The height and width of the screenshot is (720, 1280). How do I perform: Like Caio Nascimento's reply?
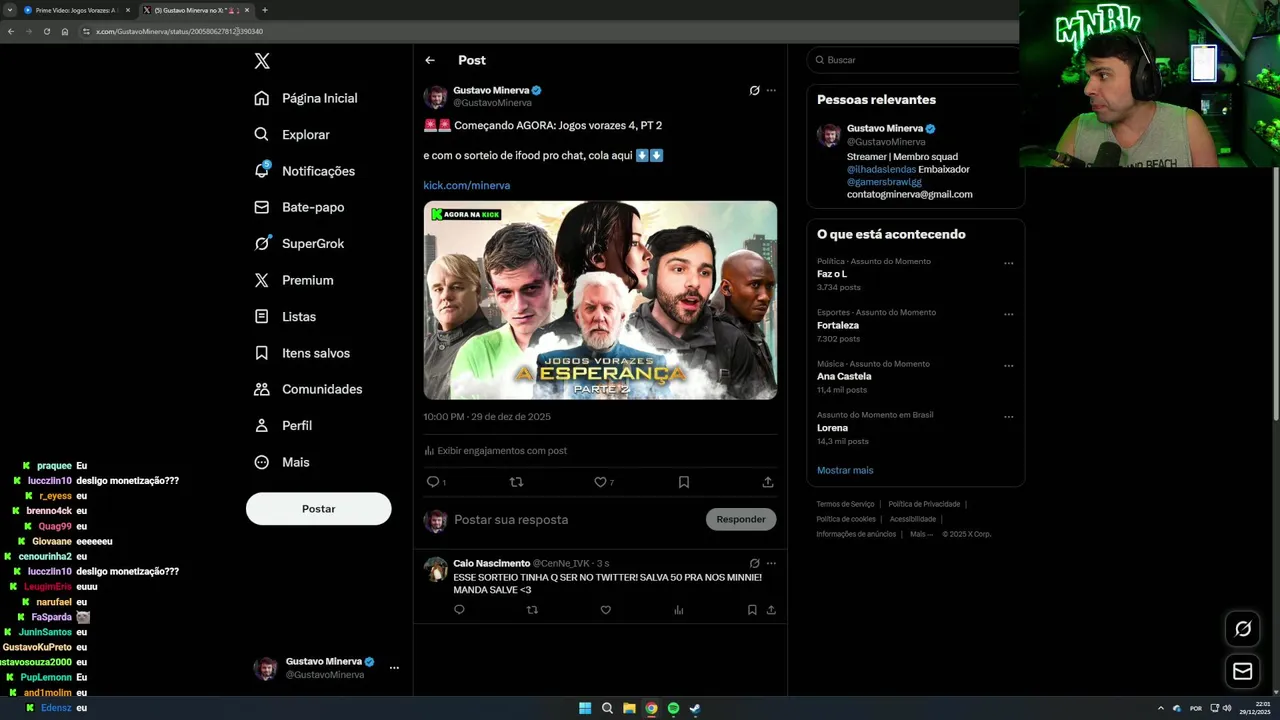605,610
